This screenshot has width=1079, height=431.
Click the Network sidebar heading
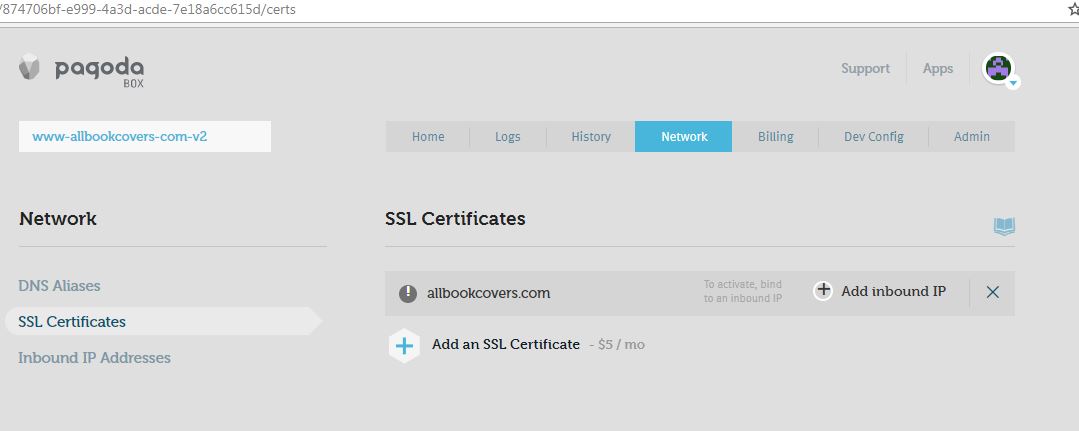(x=58, y=219)
